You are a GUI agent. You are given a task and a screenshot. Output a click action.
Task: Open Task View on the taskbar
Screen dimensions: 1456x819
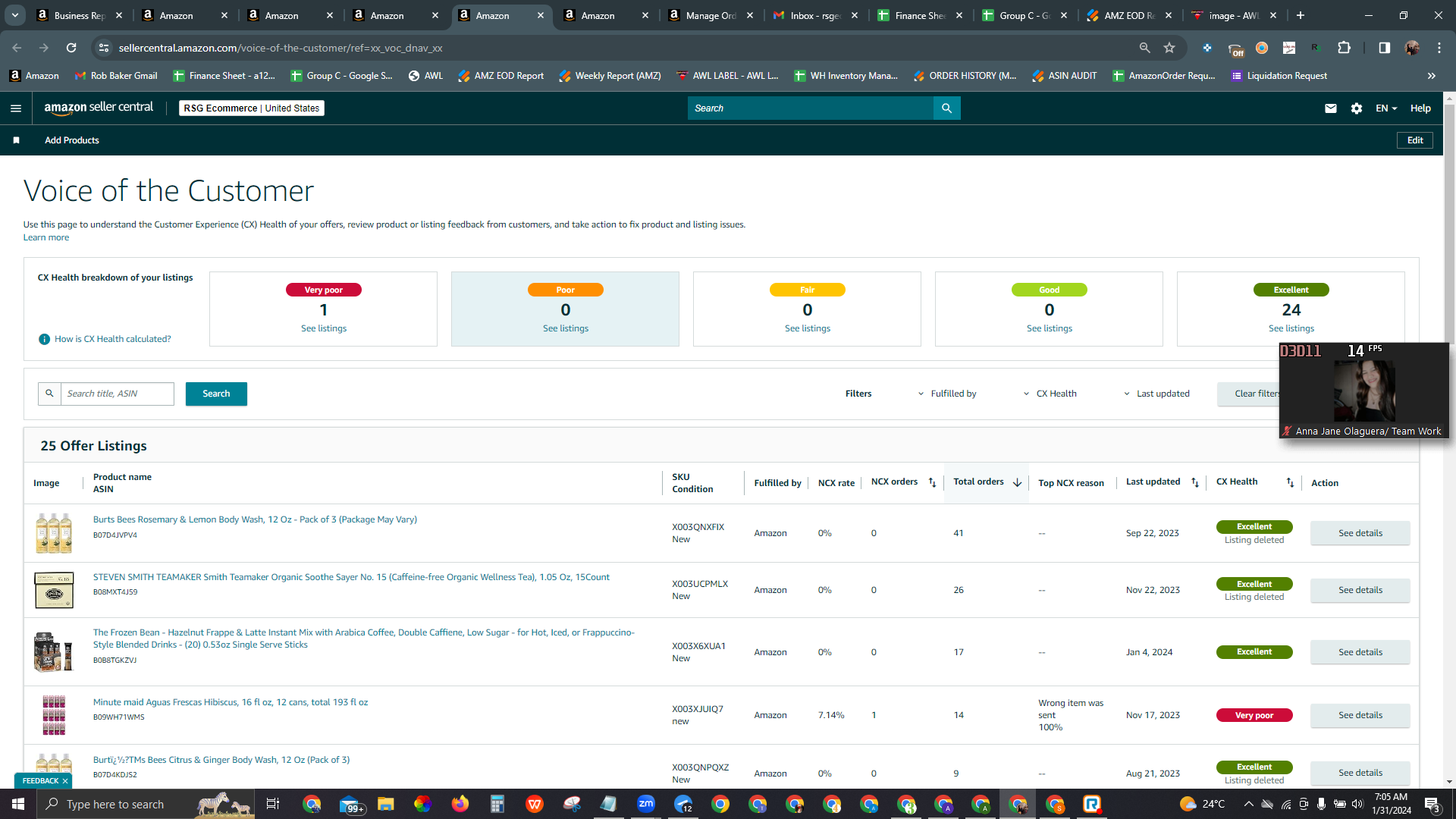click(273, 804)
